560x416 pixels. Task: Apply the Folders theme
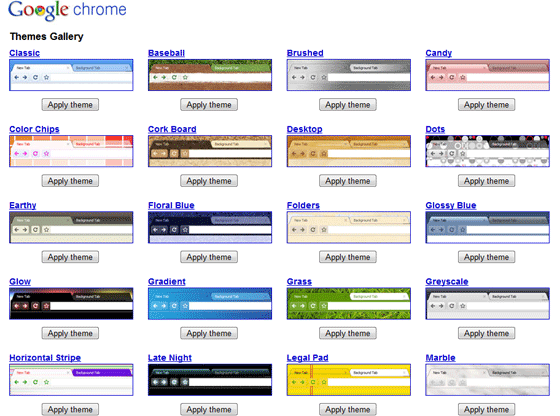click(x=348, y=257)
